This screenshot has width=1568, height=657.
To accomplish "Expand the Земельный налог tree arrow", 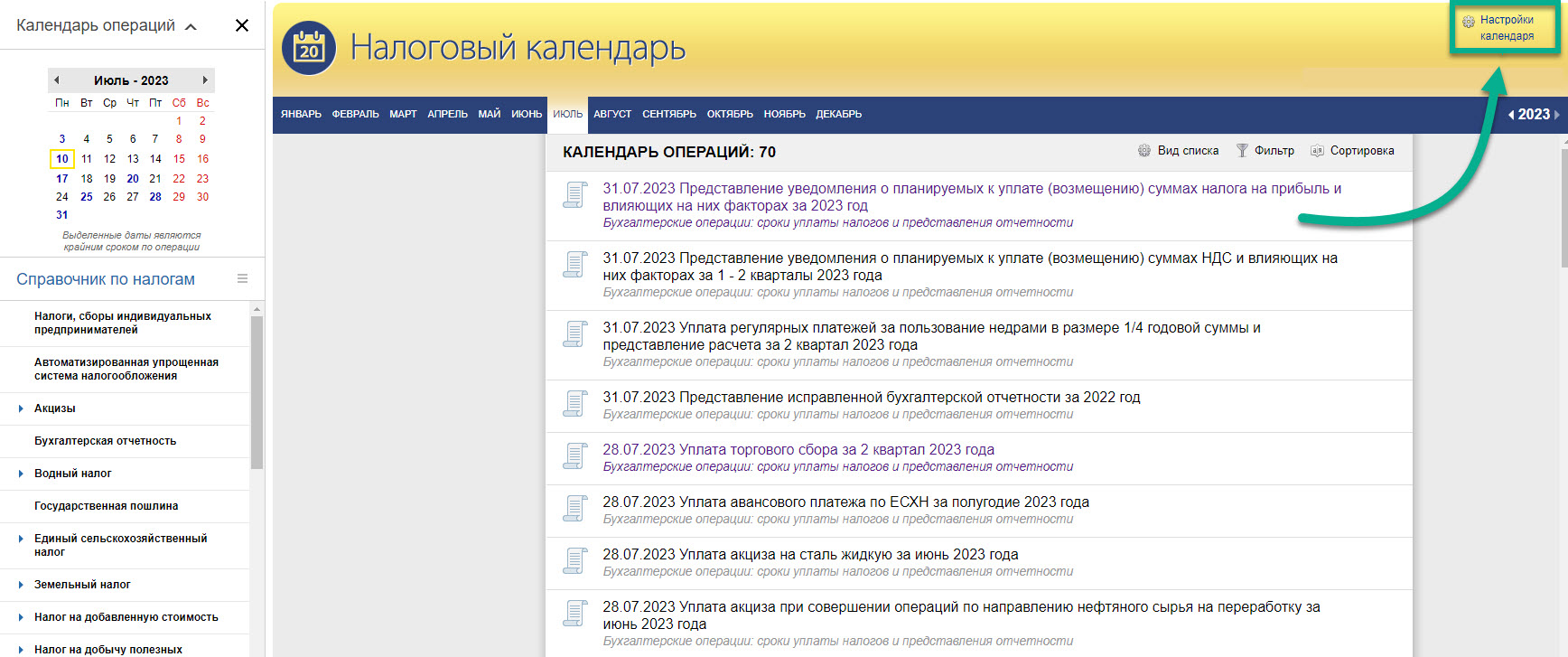I will (x=21, y=585).
